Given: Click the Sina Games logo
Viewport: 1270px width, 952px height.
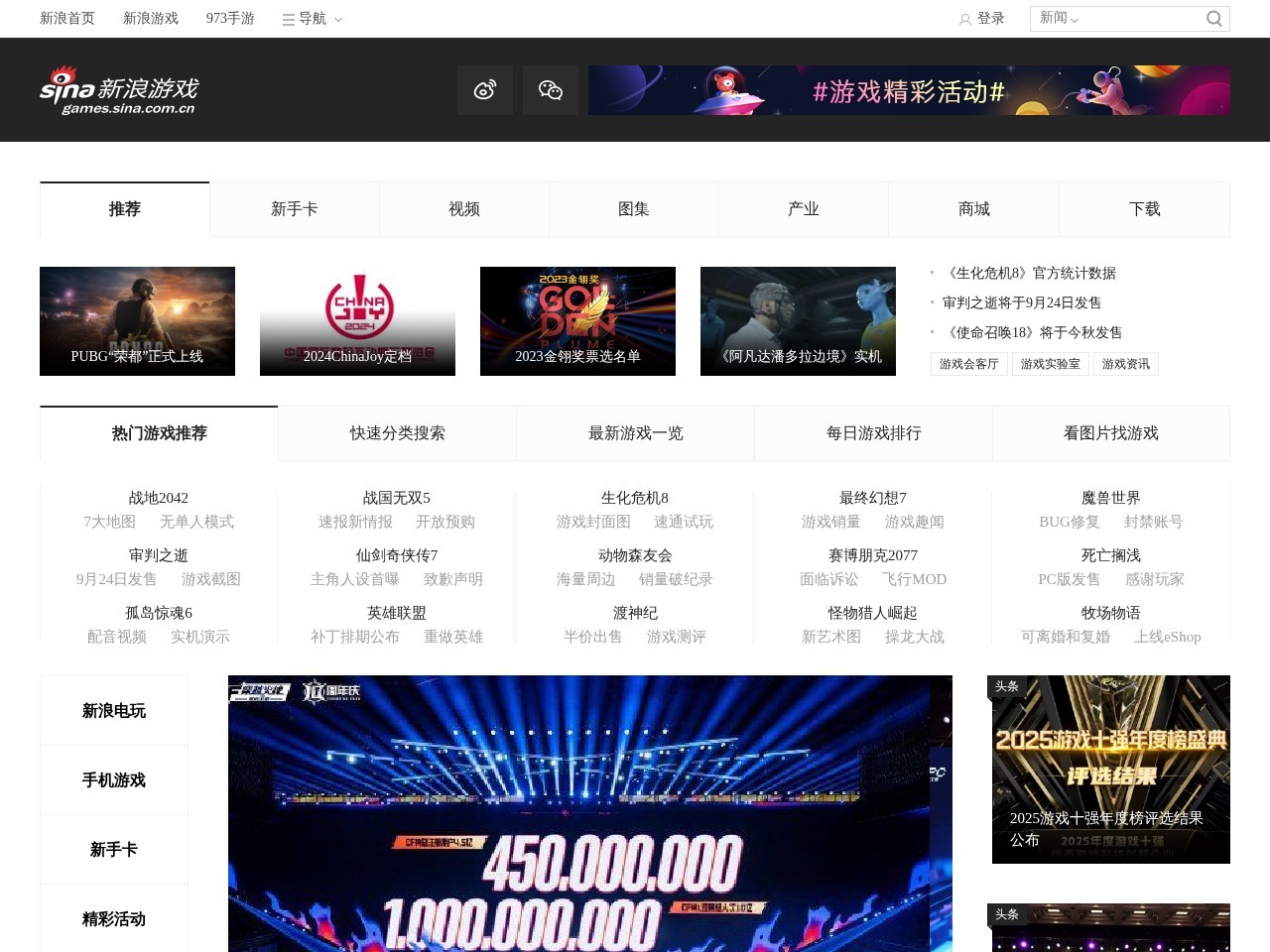Looking at the screenshot, I should (x=119, y=90).
